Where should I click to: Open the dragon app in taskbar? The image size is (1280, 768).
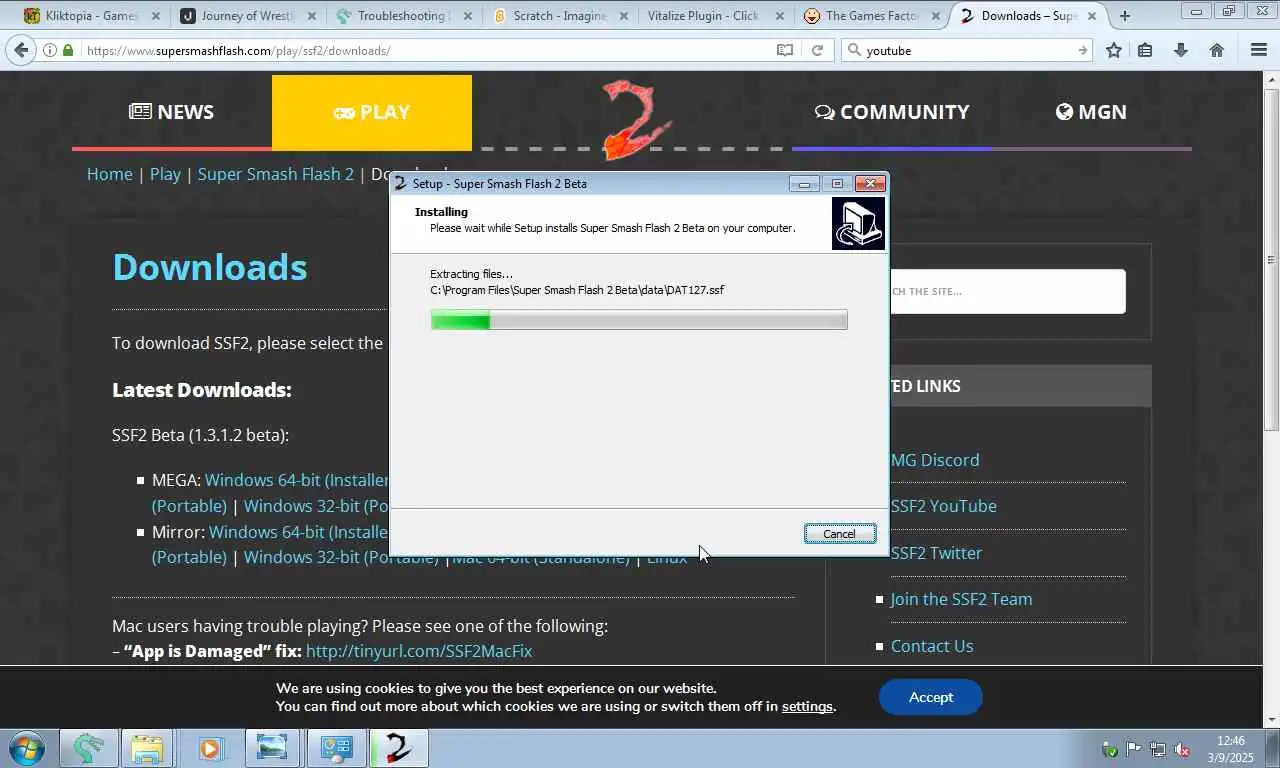[89, 748]
